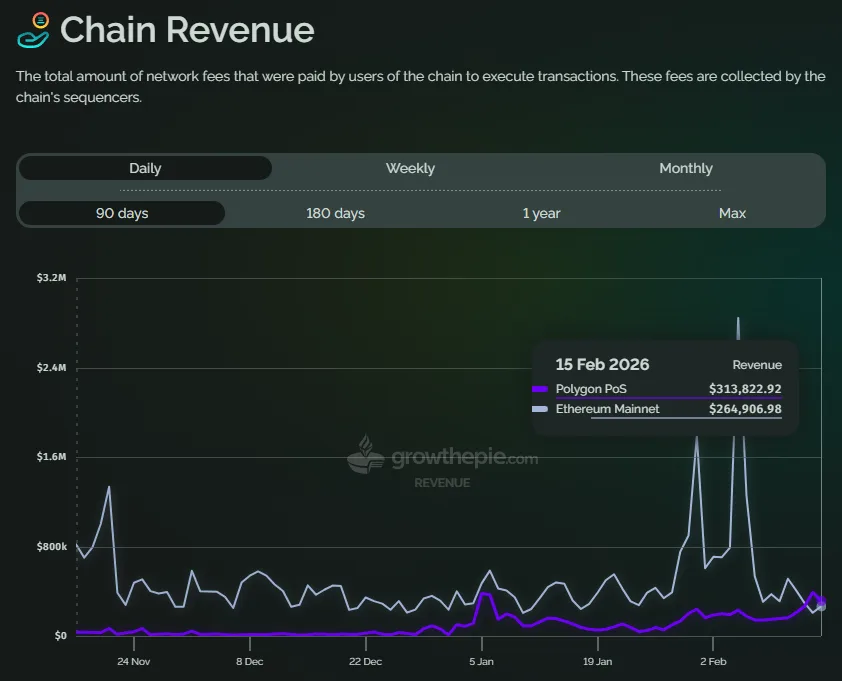Select the 1 year range option
842x681 pixels.
pos(541,213)
